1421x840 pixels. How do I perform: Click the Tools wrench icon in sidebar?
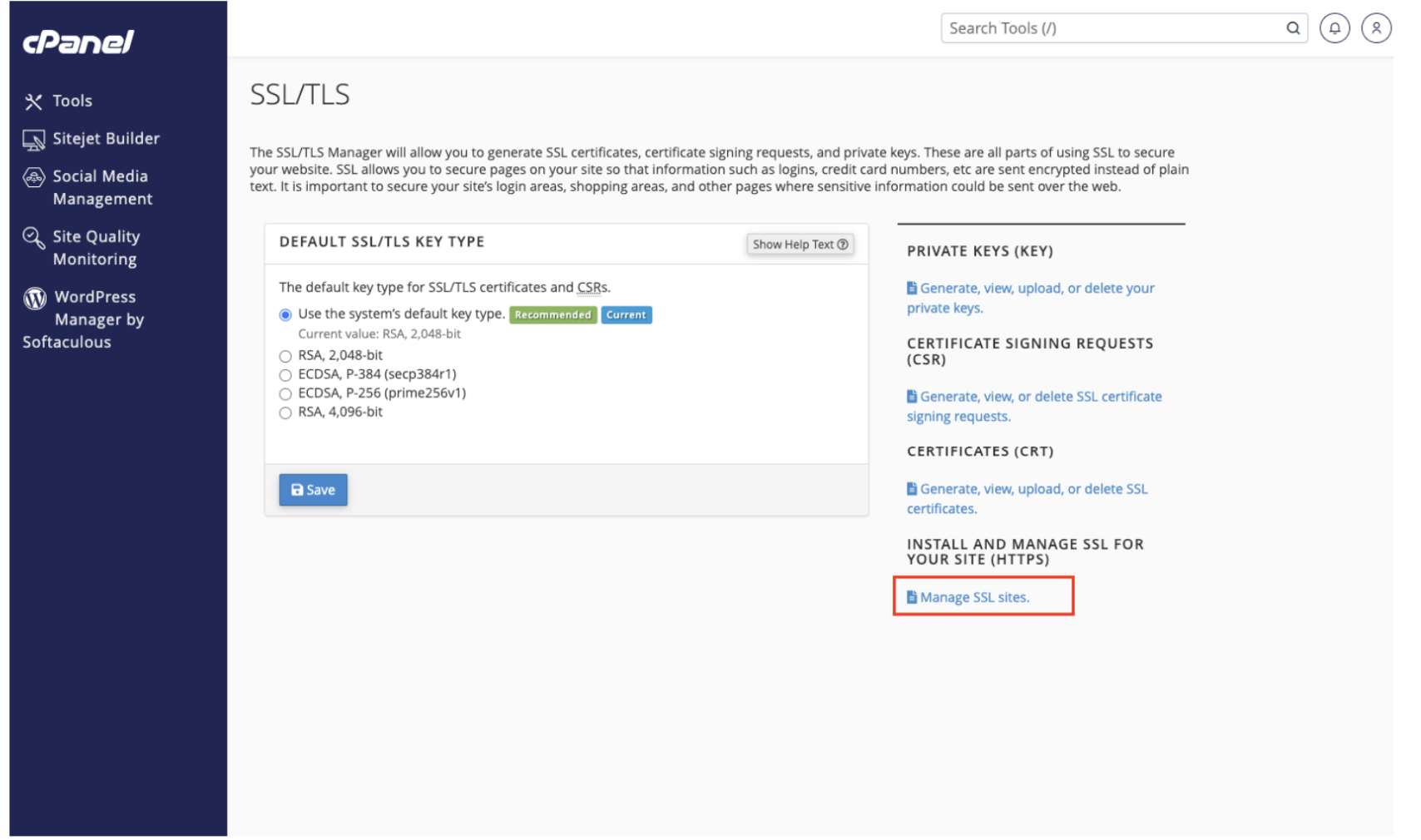[33, 101]
